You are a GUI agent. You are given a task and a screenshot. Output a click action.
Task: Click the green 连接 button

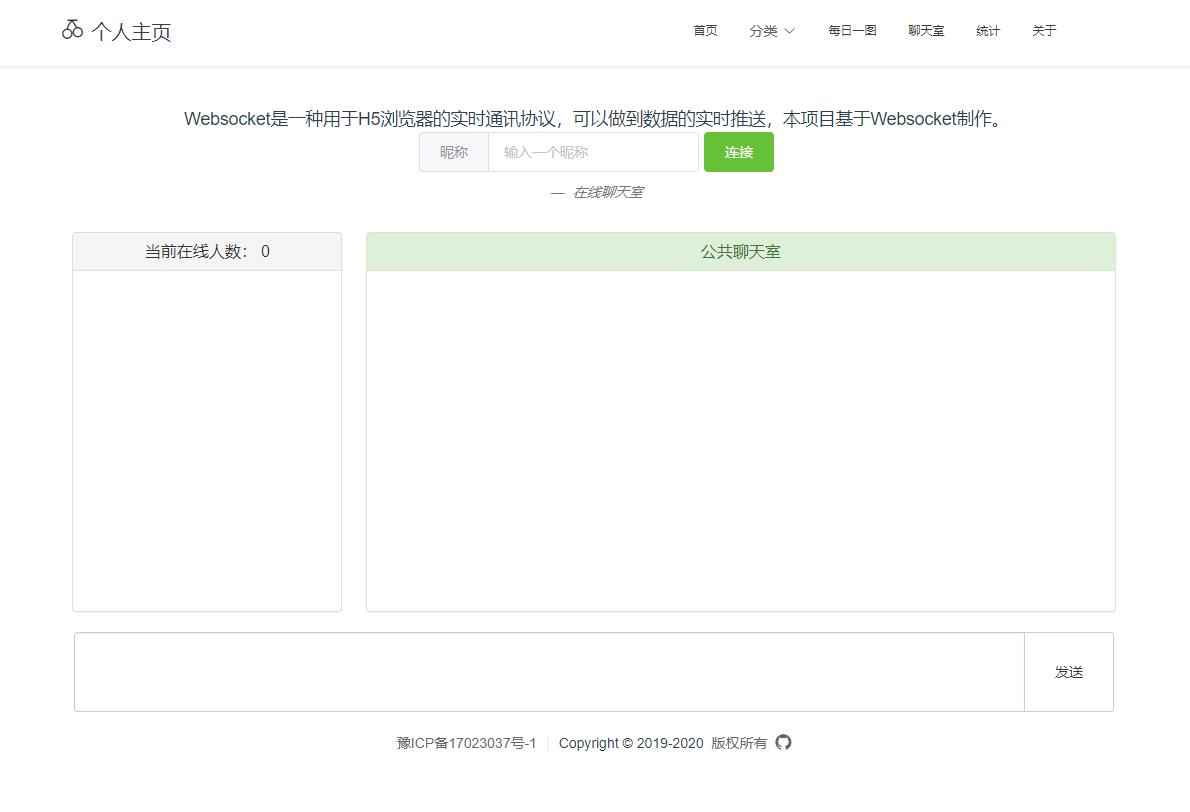(x=738, y=152)
